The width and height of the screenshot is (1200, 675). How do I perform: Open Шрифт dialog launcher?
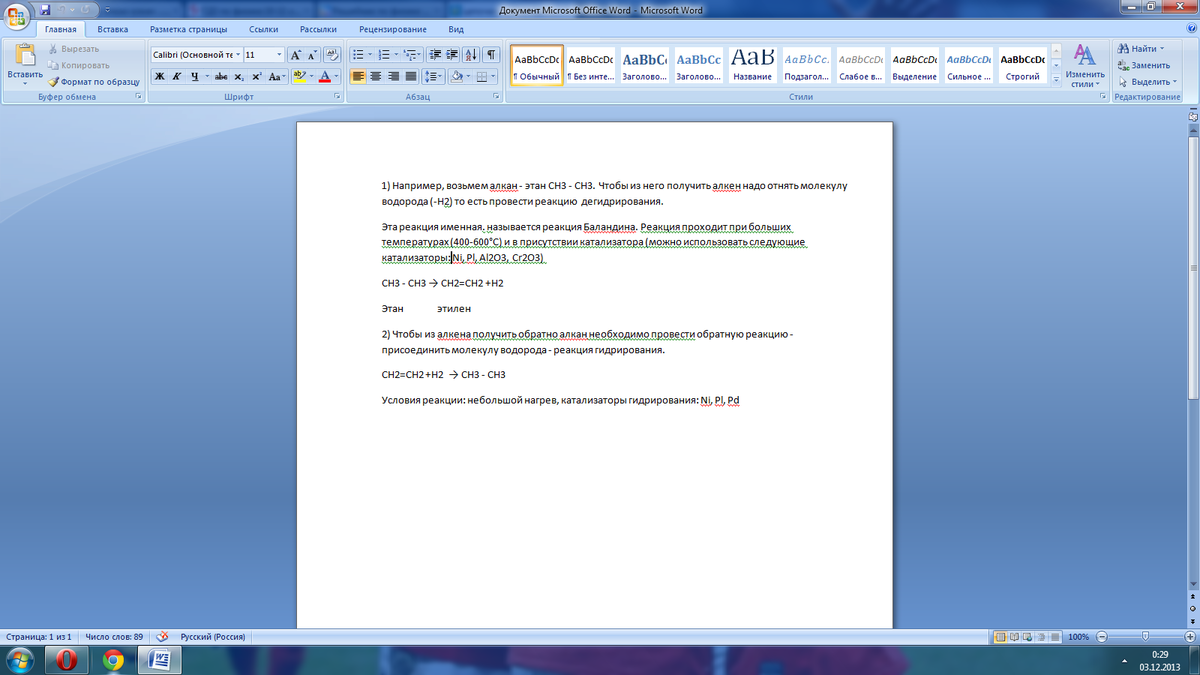coord(337,97)
